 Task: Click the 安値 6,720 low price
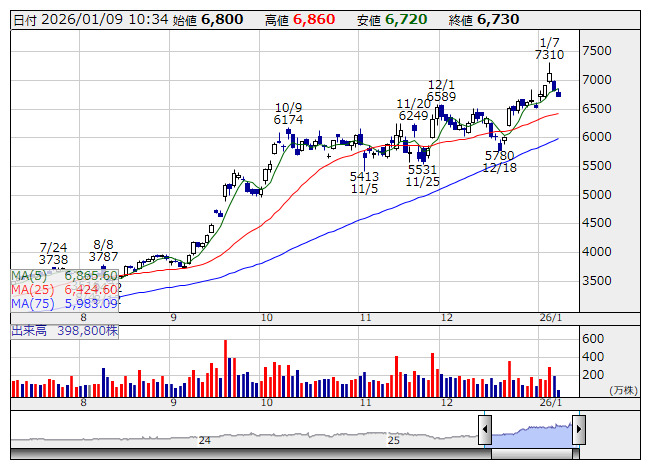click(x=392, y=20)
